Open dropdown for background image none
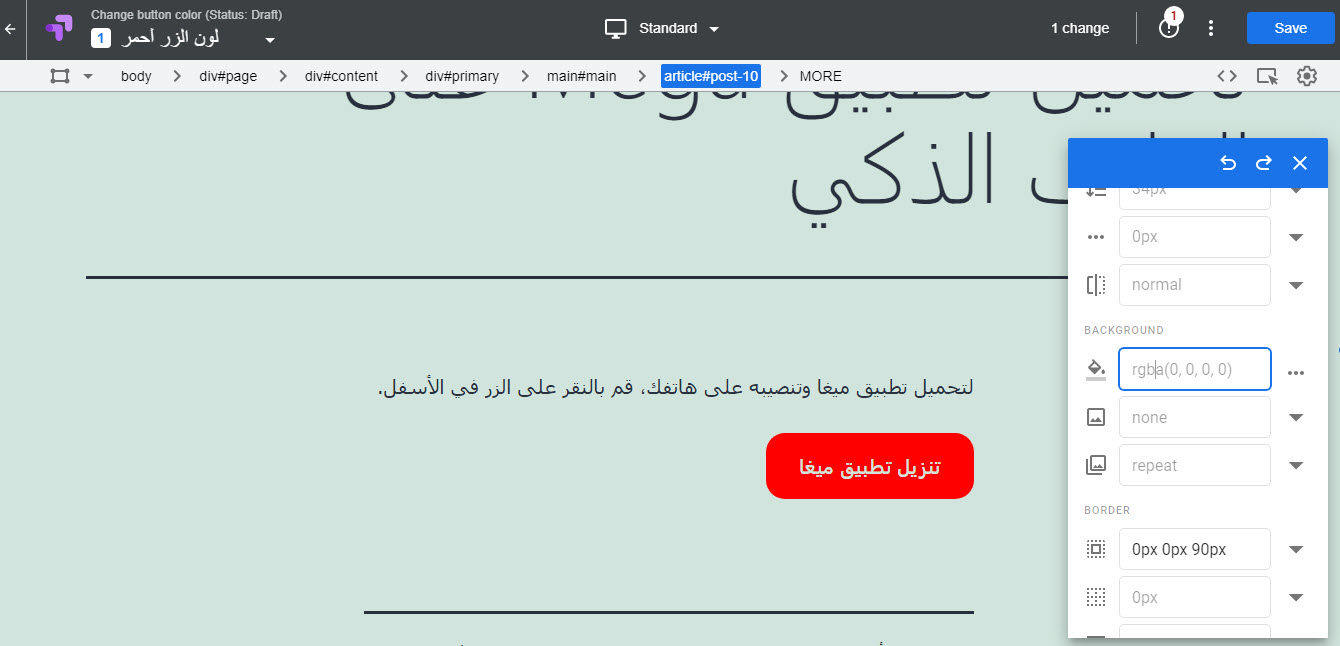Screen dimensions: 1340x646 (x=1296, y=417)
